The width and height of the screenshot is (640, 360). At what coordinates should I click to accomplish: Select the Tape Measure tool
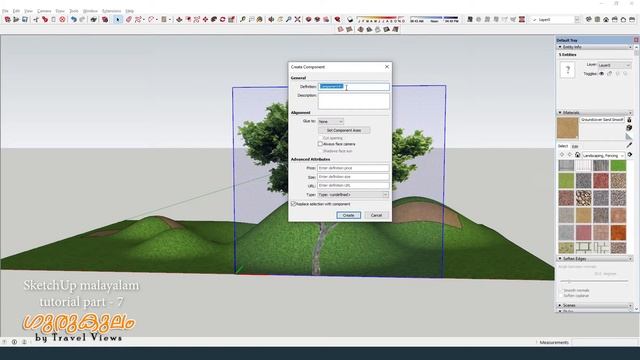[x=242, y=19]
